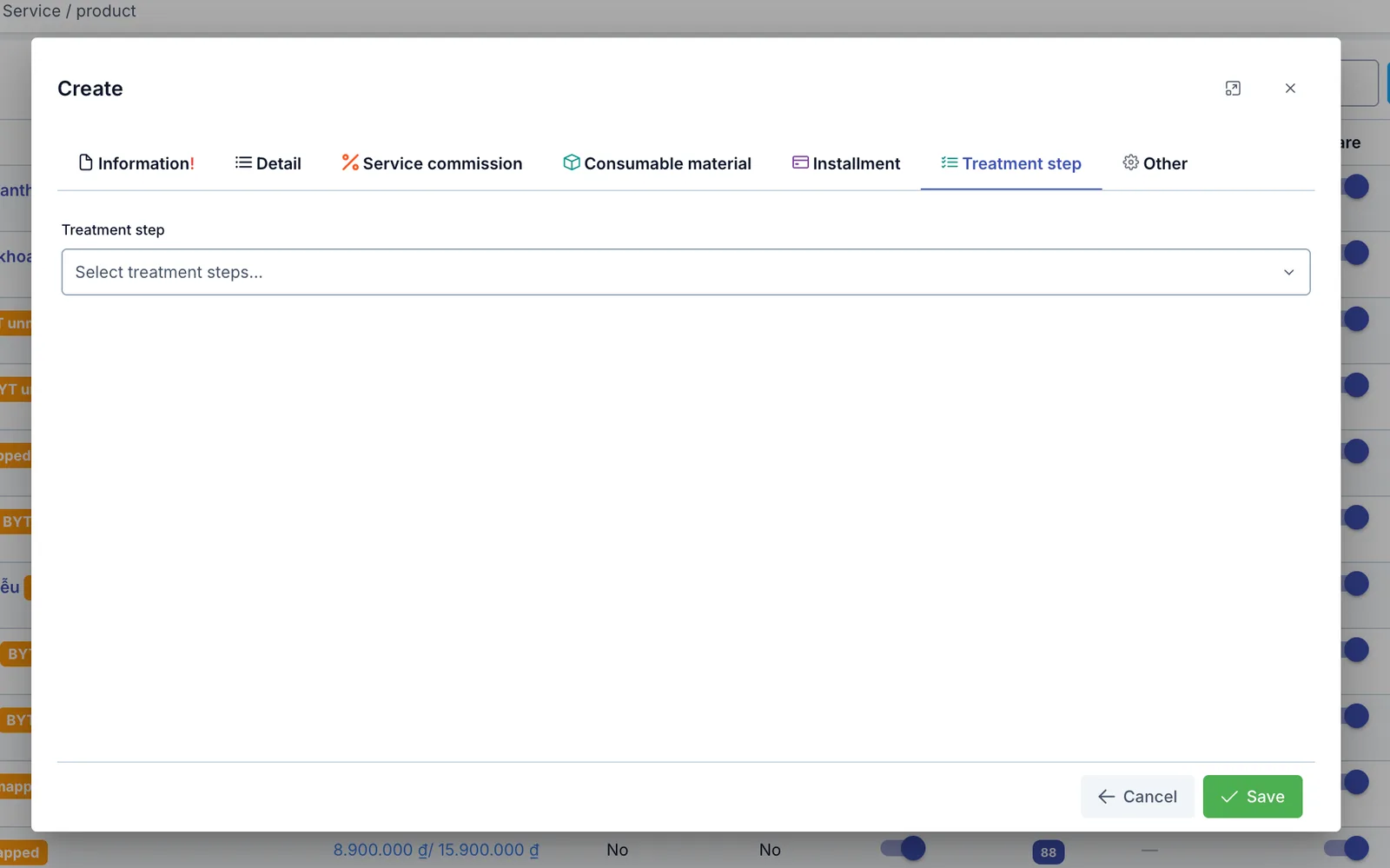Open the Other settings tab

pyautogui.click(x=1155, y=163)
